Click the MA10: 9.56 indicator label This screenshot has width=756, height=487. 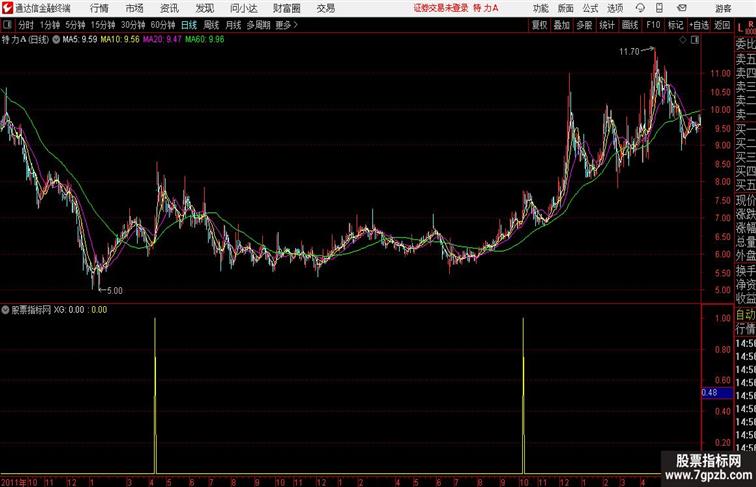coord(120,40)
